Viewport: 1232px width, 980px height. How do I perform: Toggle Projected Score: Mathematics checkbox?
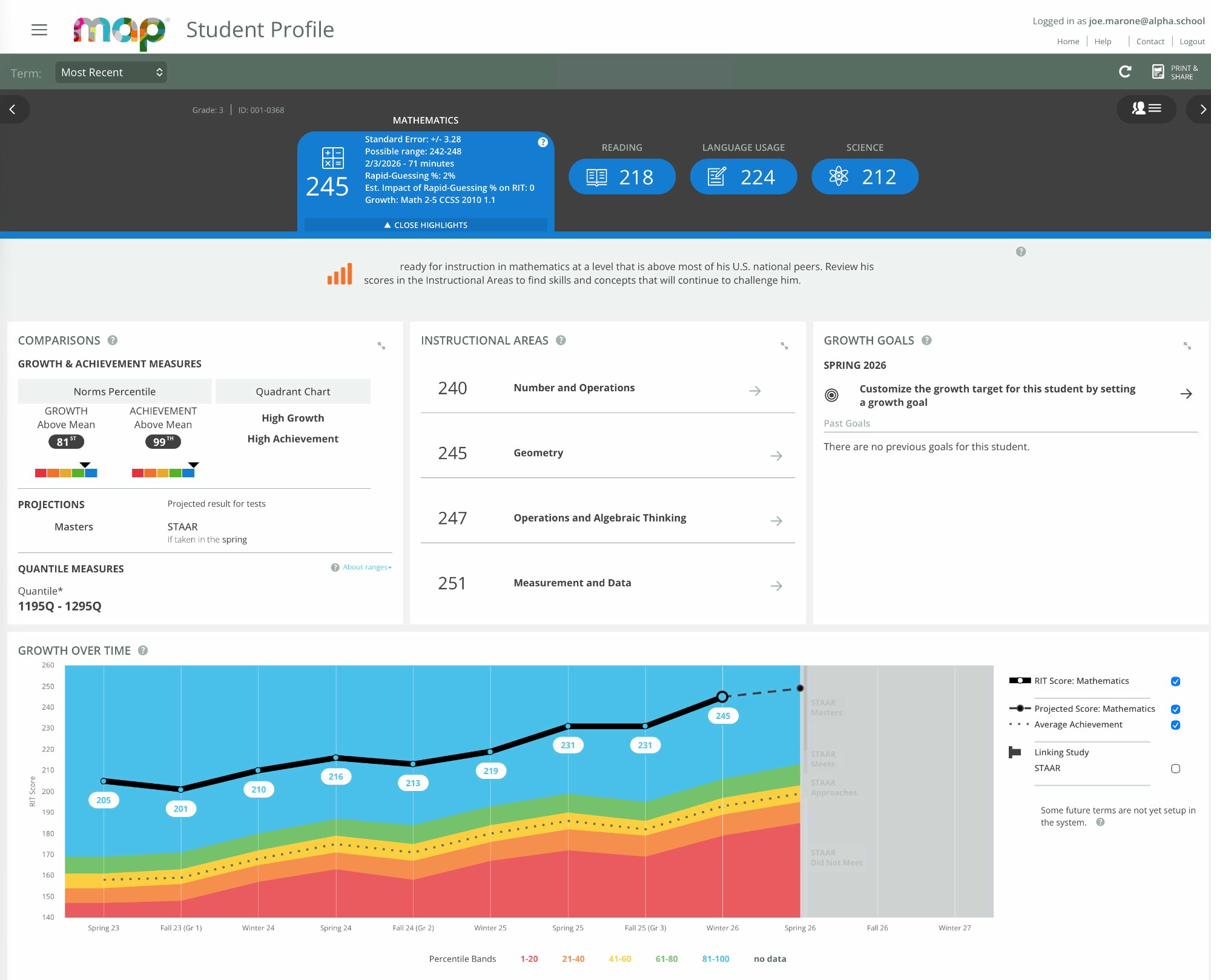[x=1175, y=709]
